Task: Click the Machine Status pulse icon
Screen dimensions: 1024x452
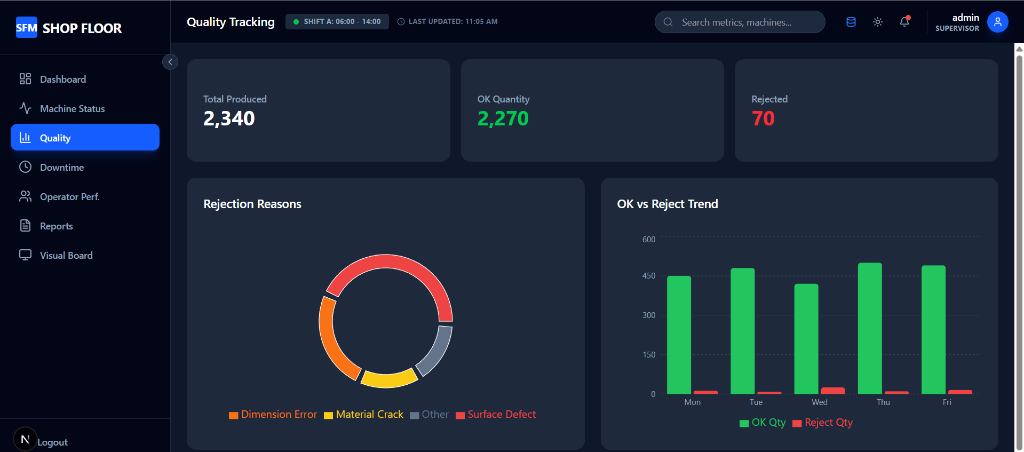Action: pyautogui.click(x=26, y=108)
